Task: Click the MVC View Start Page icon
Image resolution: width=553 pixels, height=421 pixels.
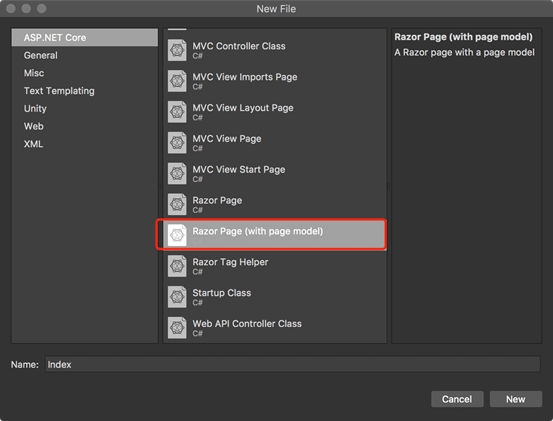Action: [177, 173]
